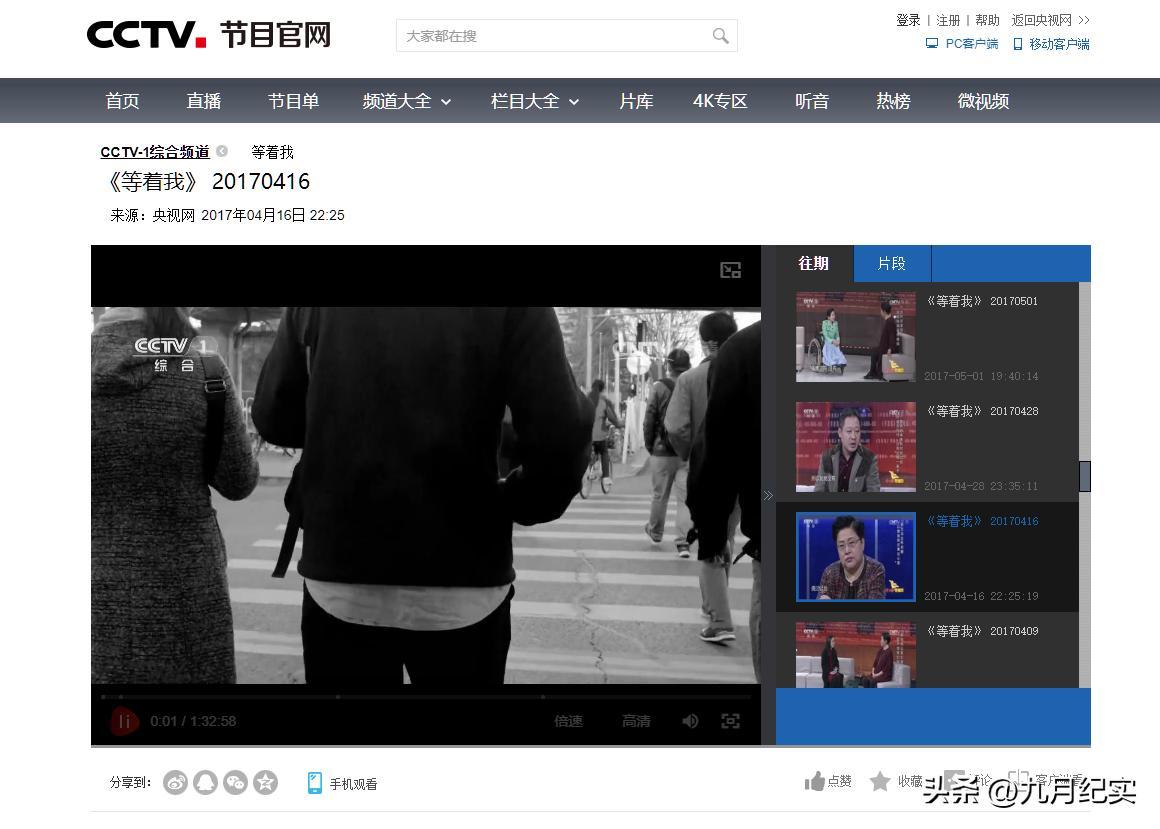Screen dimensions: 1160x829
Task: Open the CCTV-1综合频道 link
Action: 155,152
